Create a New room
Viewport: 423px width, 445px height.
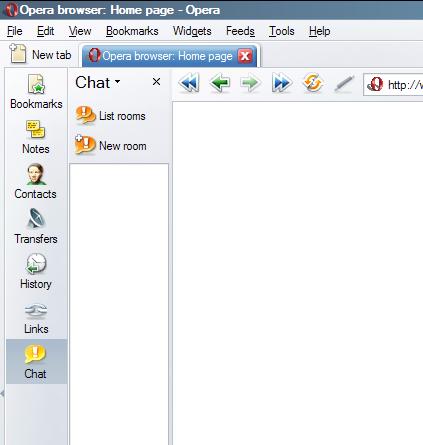111,145
